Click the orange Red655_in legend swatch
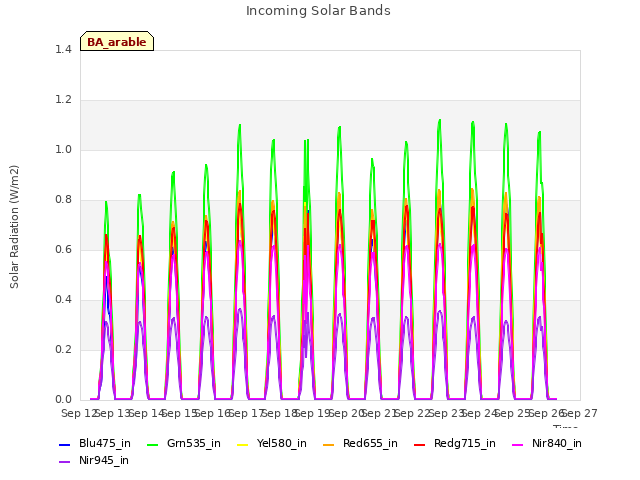Screen dimensions: 640x480 click(x=328, y=444)
